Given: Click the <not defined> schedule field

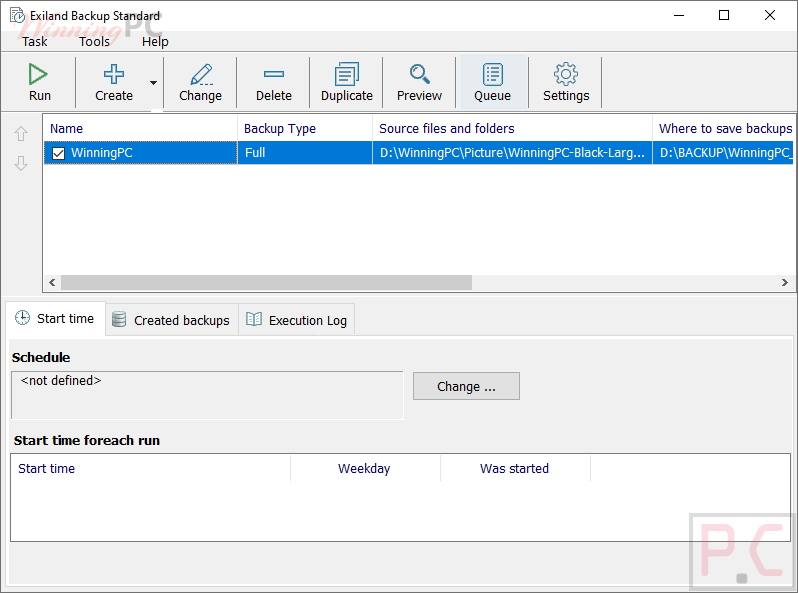Looking at the screenshot, I should click(207, 395).
